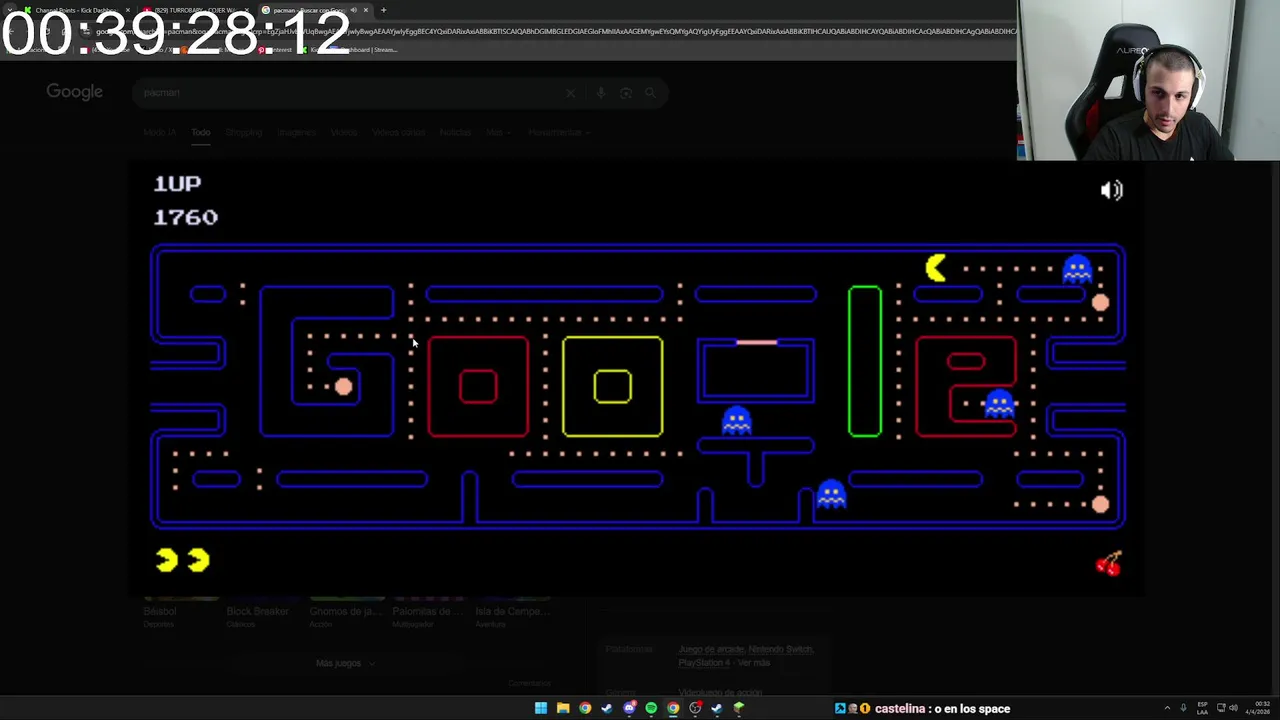1280x720 pixels.
Task: Click the cherry level indicator icon
Action: pos(1109,563)
